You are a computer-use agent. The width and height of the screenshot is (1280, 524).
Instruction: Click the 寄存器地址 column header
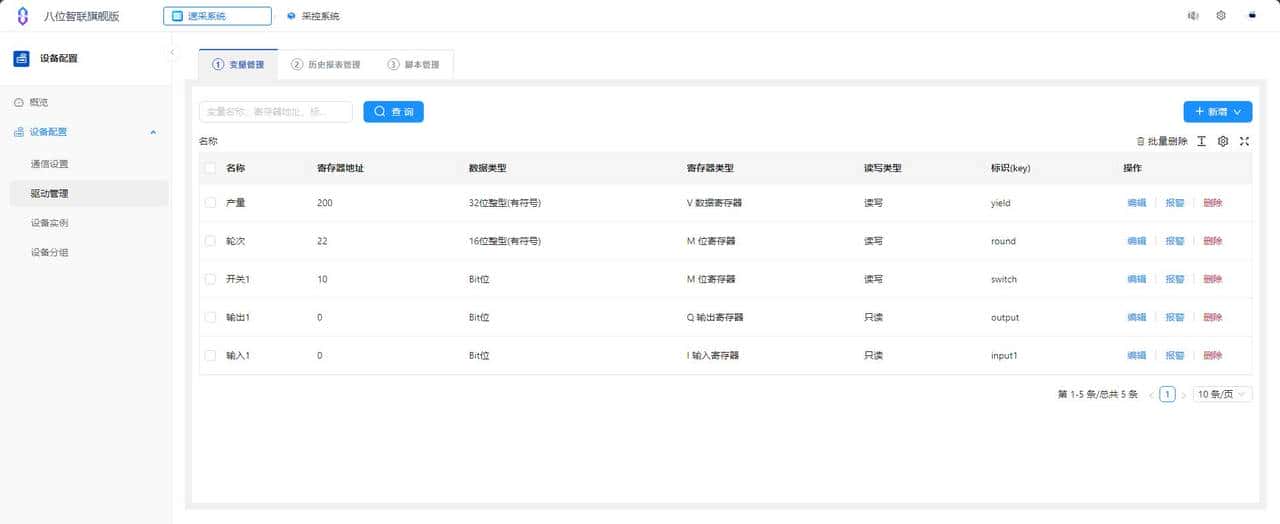point(340,168)
